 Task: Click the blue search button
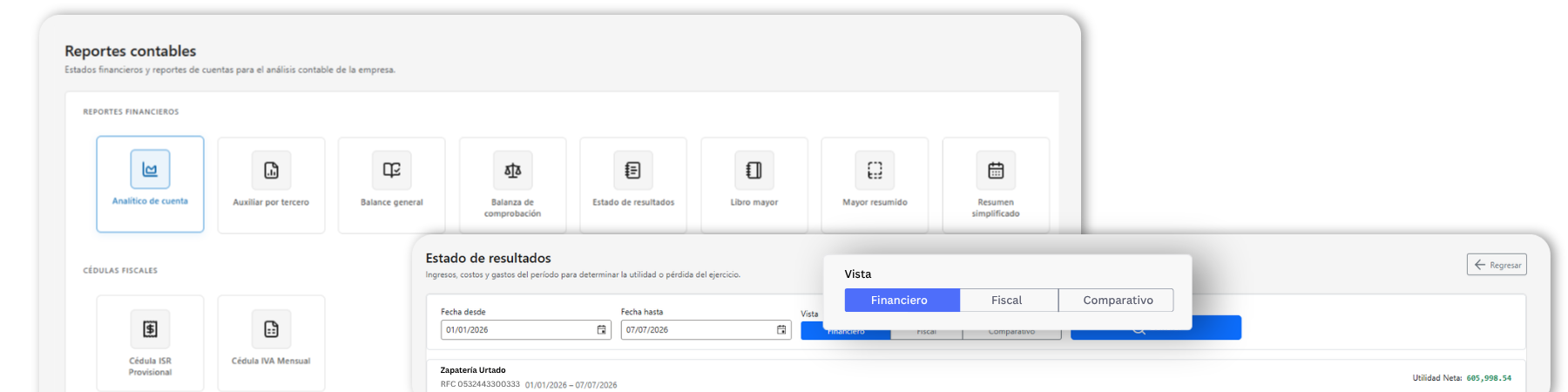(1156, 328)
